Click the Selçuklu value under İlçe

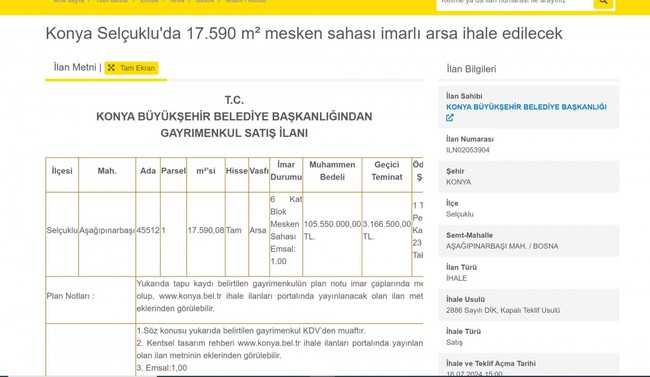coord(460,214)
